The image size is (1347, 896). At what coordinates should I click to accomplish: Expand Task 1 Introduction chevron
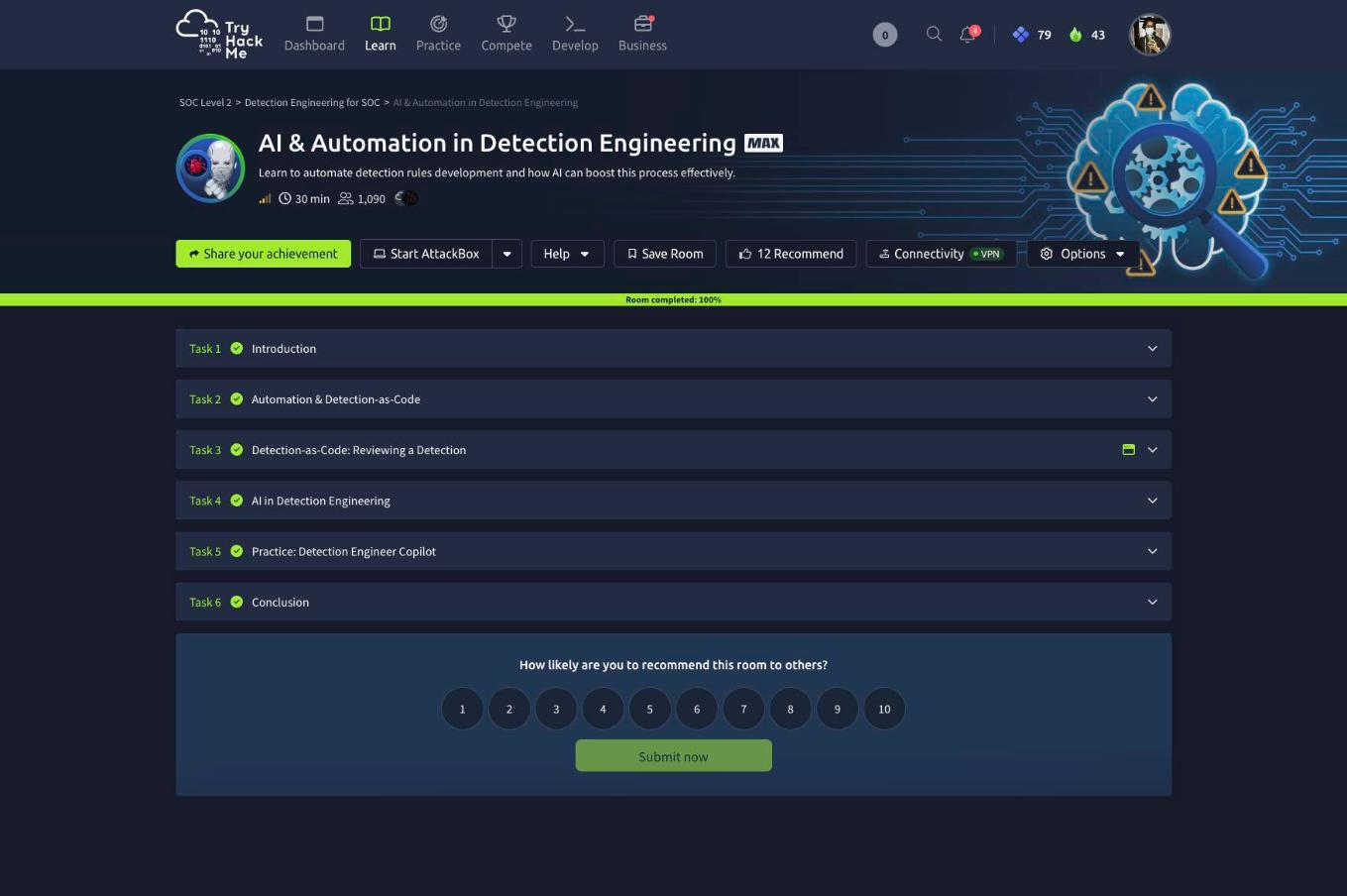click(1152, 348)
